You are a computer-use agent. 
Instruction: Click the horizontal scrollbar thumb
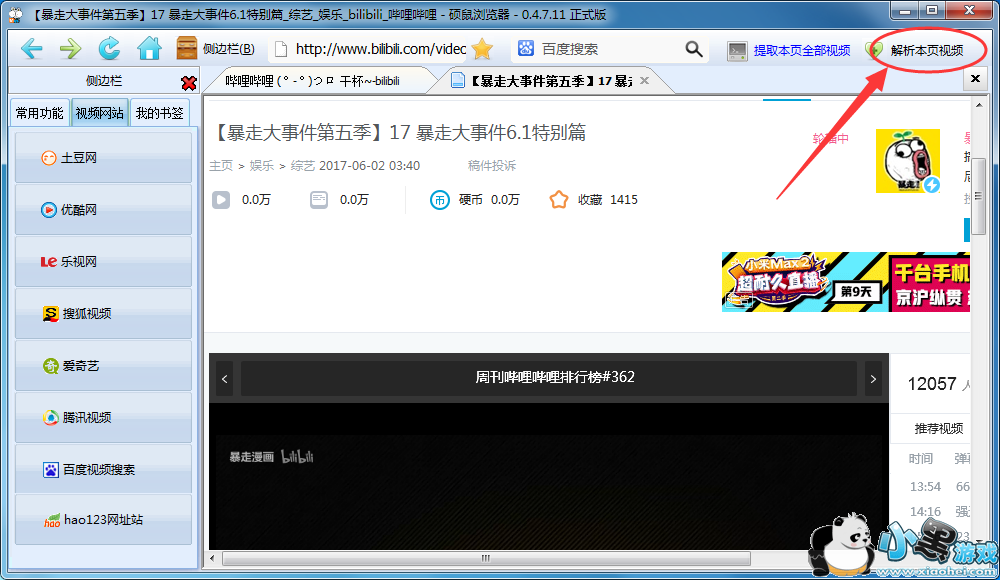(486, 558)
